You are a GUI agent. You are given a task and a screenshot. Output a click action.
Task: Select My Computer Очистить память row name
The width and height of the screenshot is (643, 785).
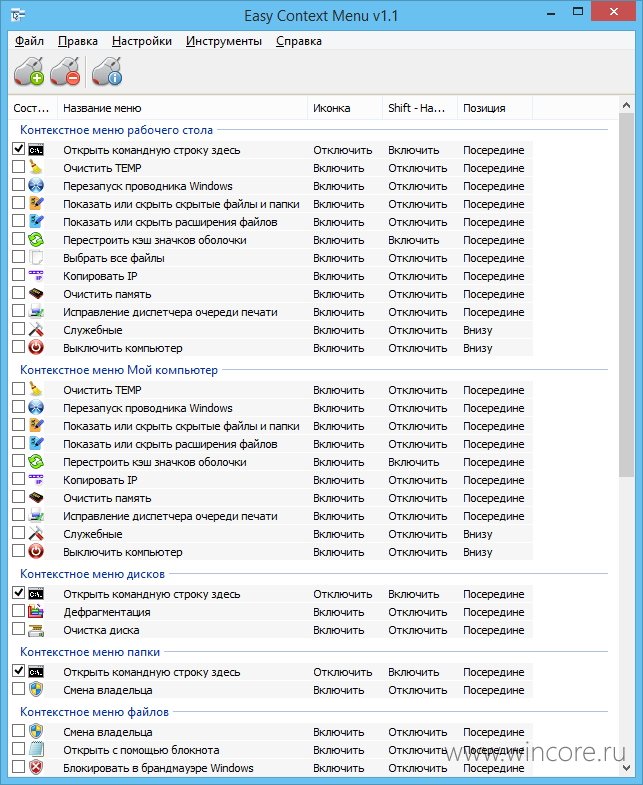pyautogui.click(x=107, y=498)
